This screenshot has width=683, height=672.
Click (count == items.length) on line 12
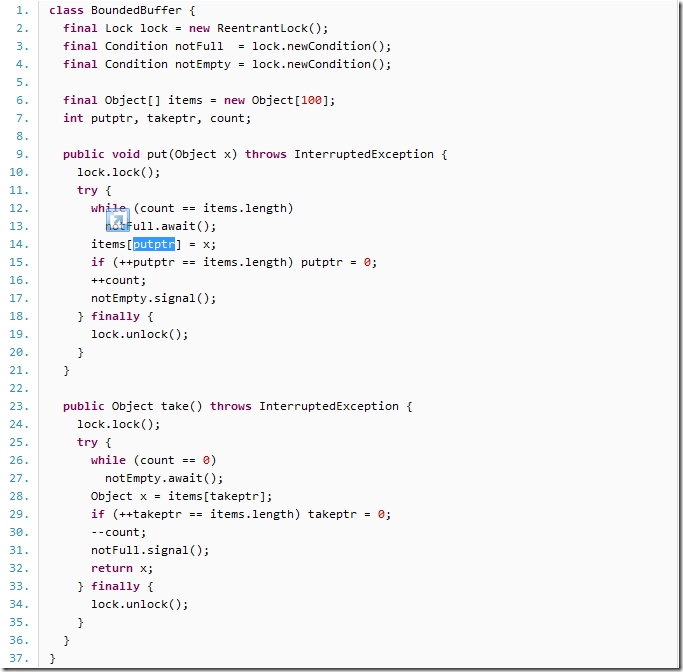pyautogui.click(x=213, y=208)
